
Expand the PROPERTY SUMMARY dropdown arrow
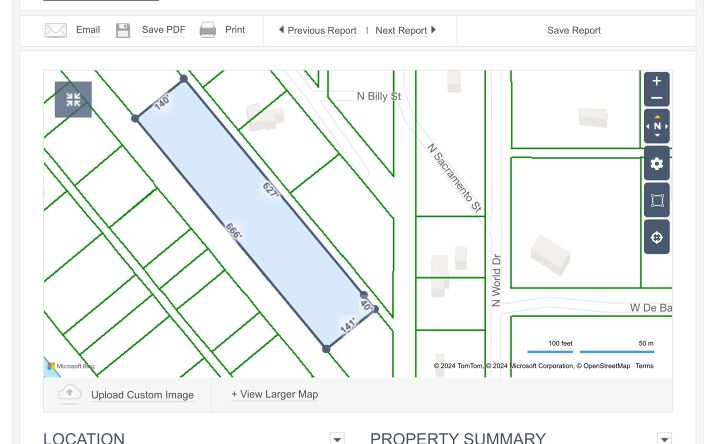664,439
